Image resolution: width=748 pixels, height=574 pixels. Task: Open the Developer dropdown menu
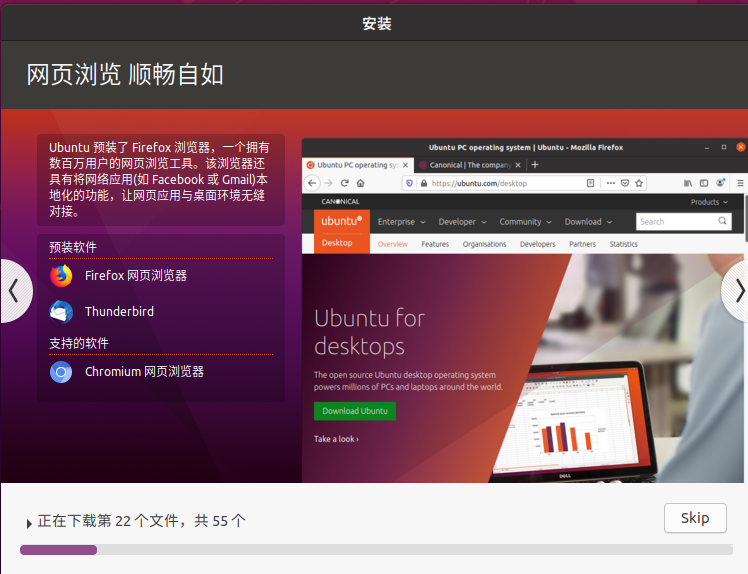(462, 222)
